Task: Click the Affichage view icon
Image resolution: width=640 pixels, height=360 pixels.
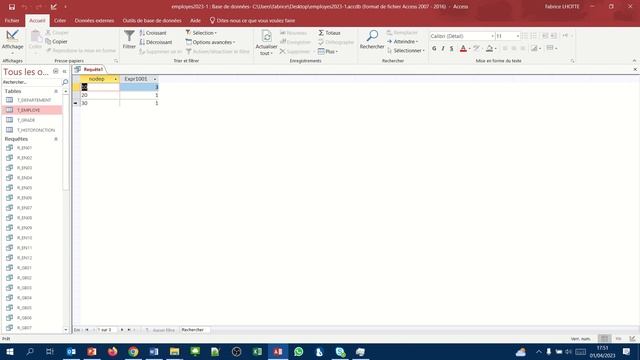Action: pyautogui.click(x=12, y=36)
